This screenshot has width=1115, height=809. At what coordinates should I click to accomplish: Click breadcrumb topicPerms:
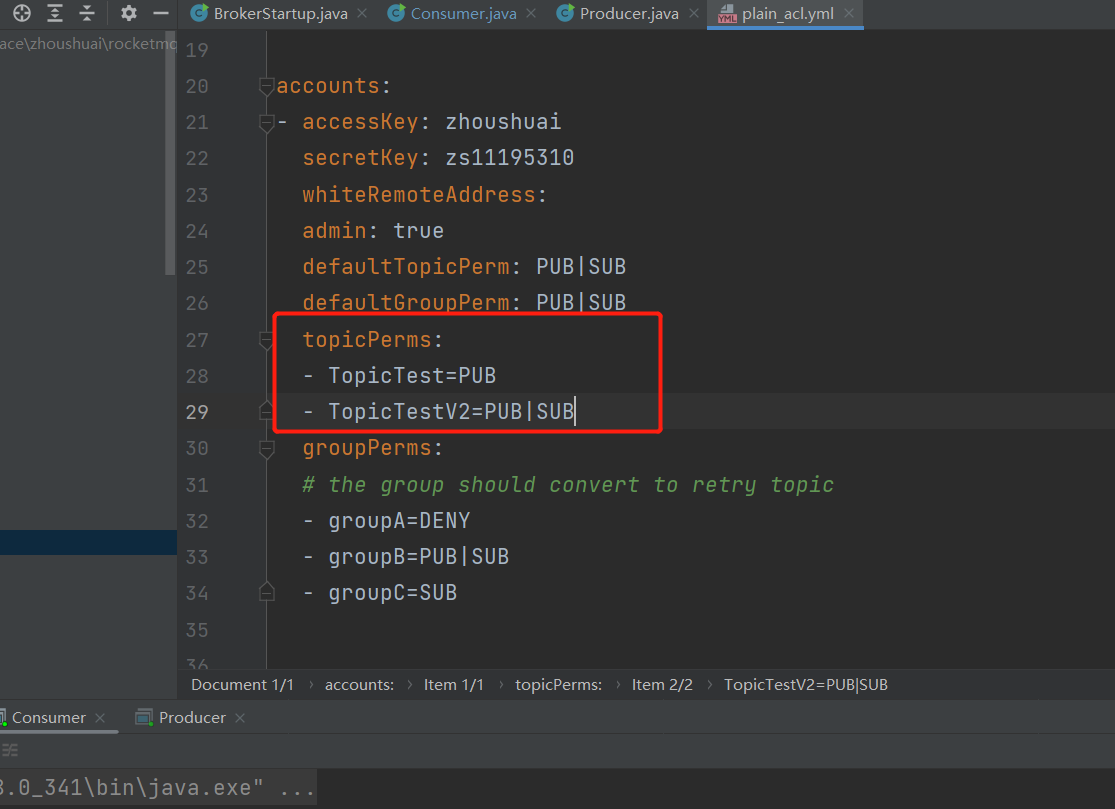point(558,685)
